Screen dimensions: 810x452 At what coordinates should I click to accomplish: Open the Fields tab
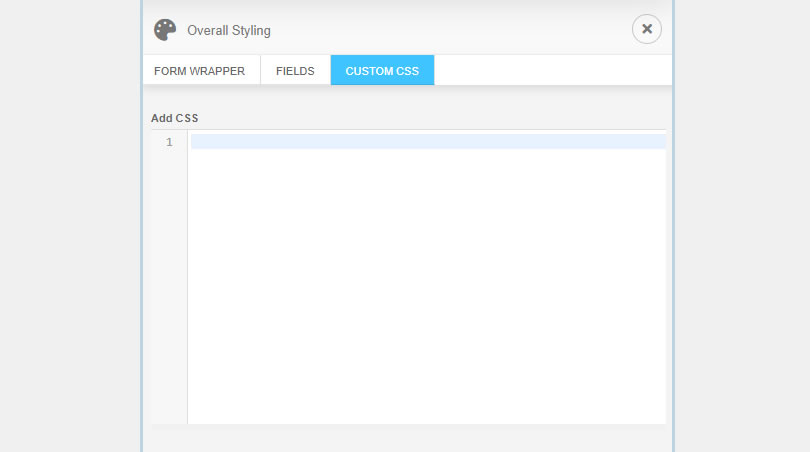[x=295, y=71]
